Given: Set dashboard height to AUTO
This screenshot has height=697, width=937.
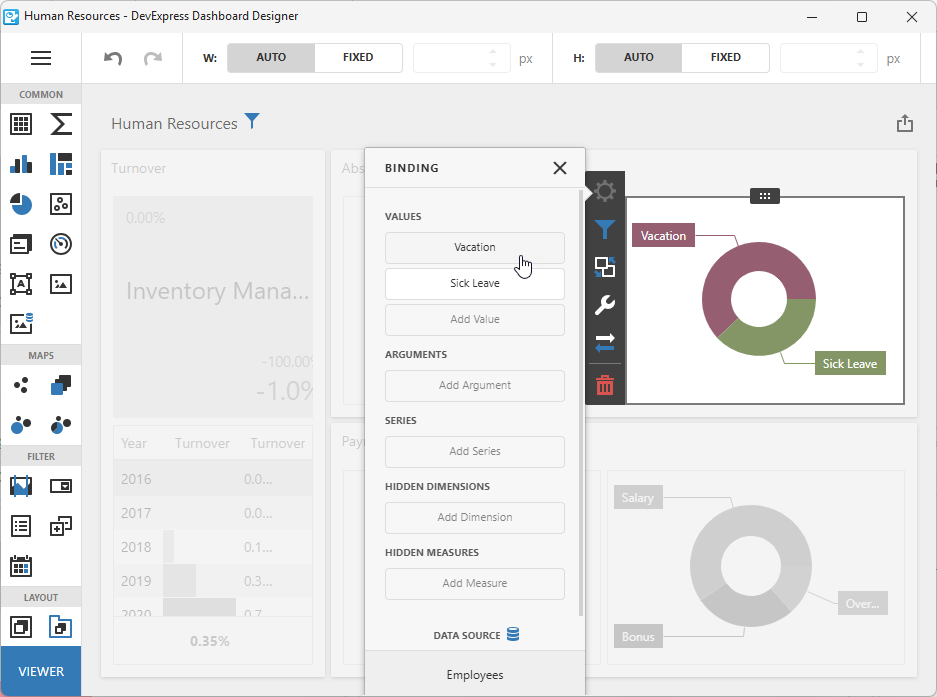Looking at the screenshot, I should [637, 57].
